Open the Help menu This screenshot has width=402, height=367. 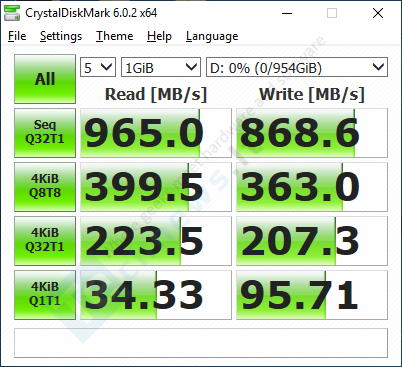159,36
